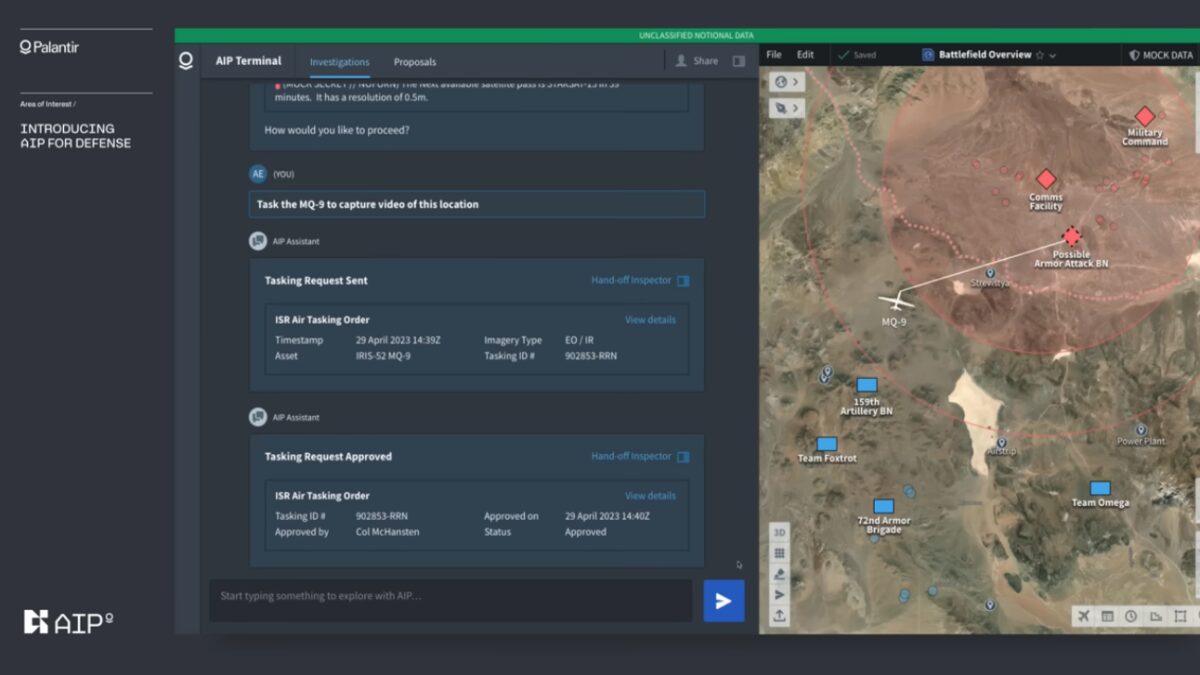1200x675 pixels.
Task: View details of approved ISR Air Tasking Order
Action: pyautogui.click(x=650, y=496)
